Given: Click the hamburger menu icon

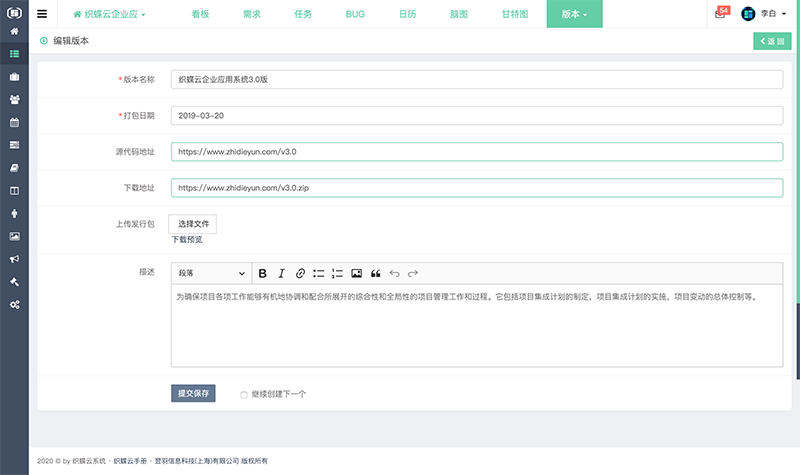Looking at the screenshot, I should point(42,14).
